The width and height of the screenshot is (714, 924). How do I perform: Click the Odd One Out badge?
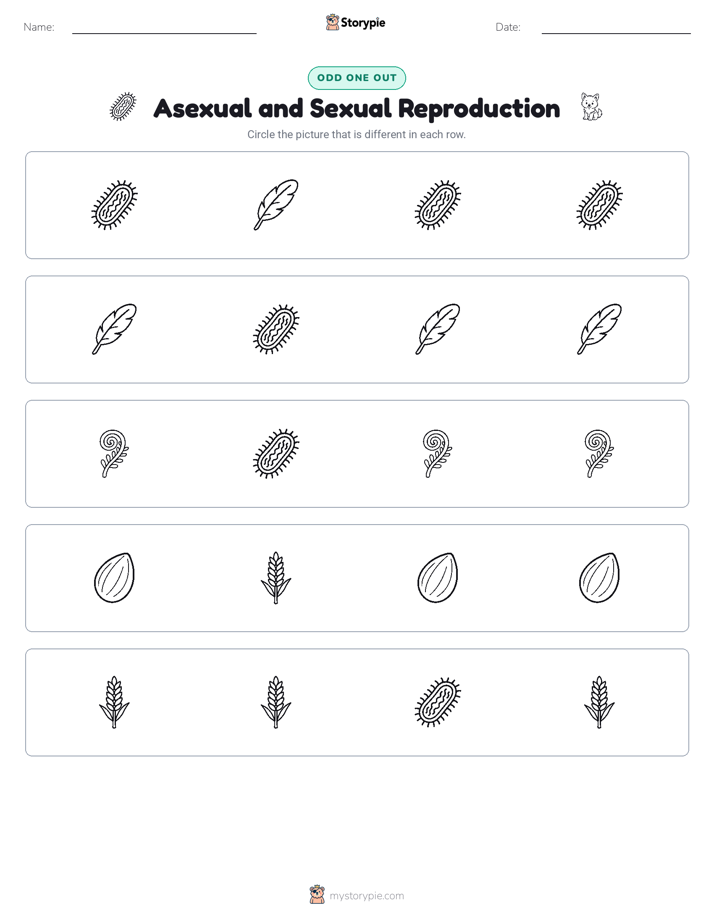(x=356, y=78)
